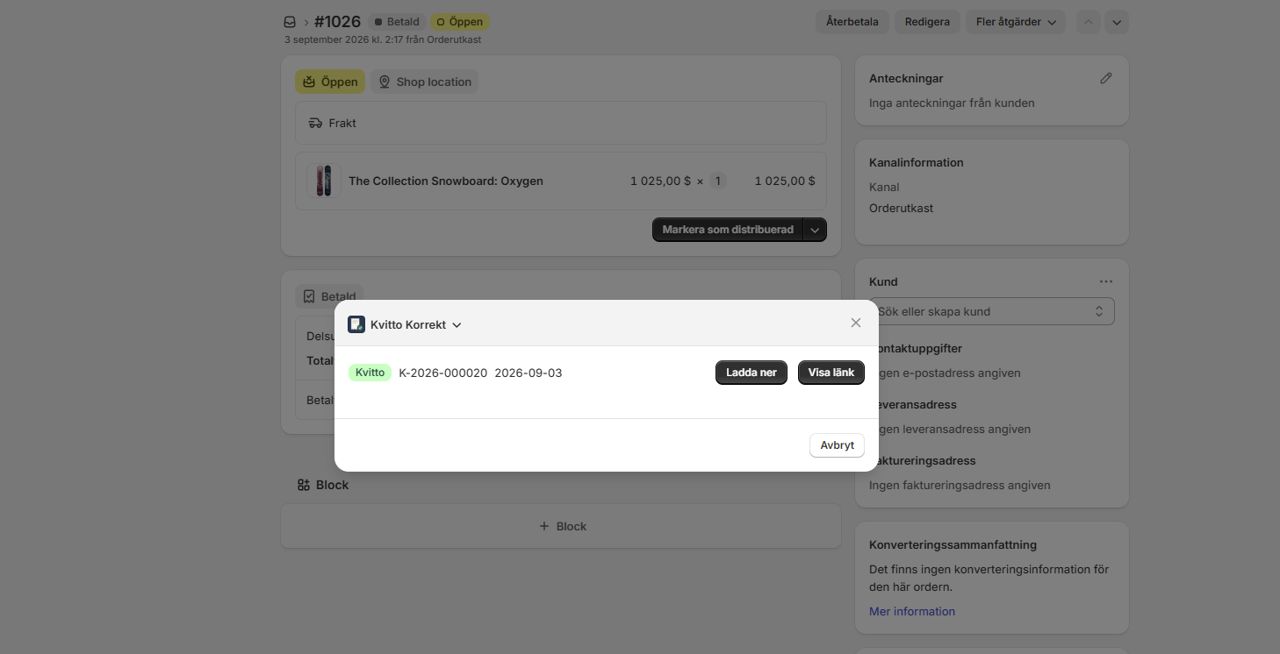Viewport: 1280px width, 654px height.
Task: Click the Shop location pin badge
Action: click(424, 82)
